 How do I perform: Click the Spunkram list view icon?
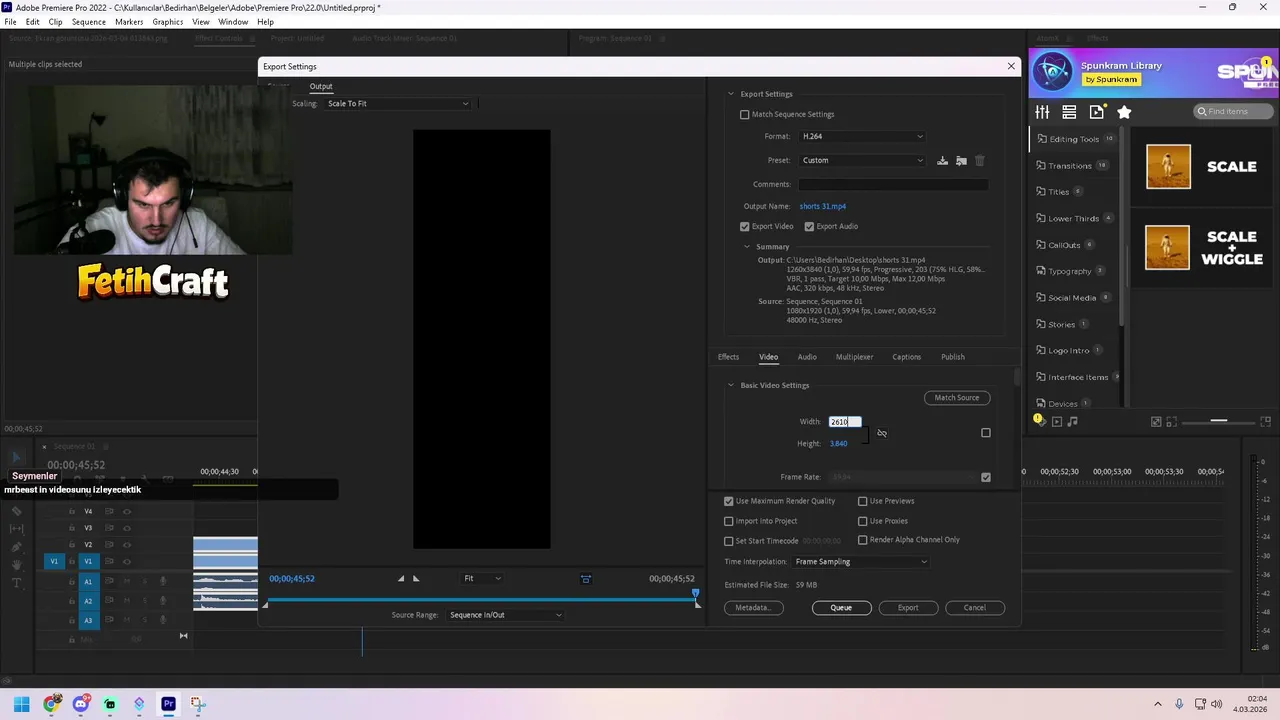(x=1069, y=112)
